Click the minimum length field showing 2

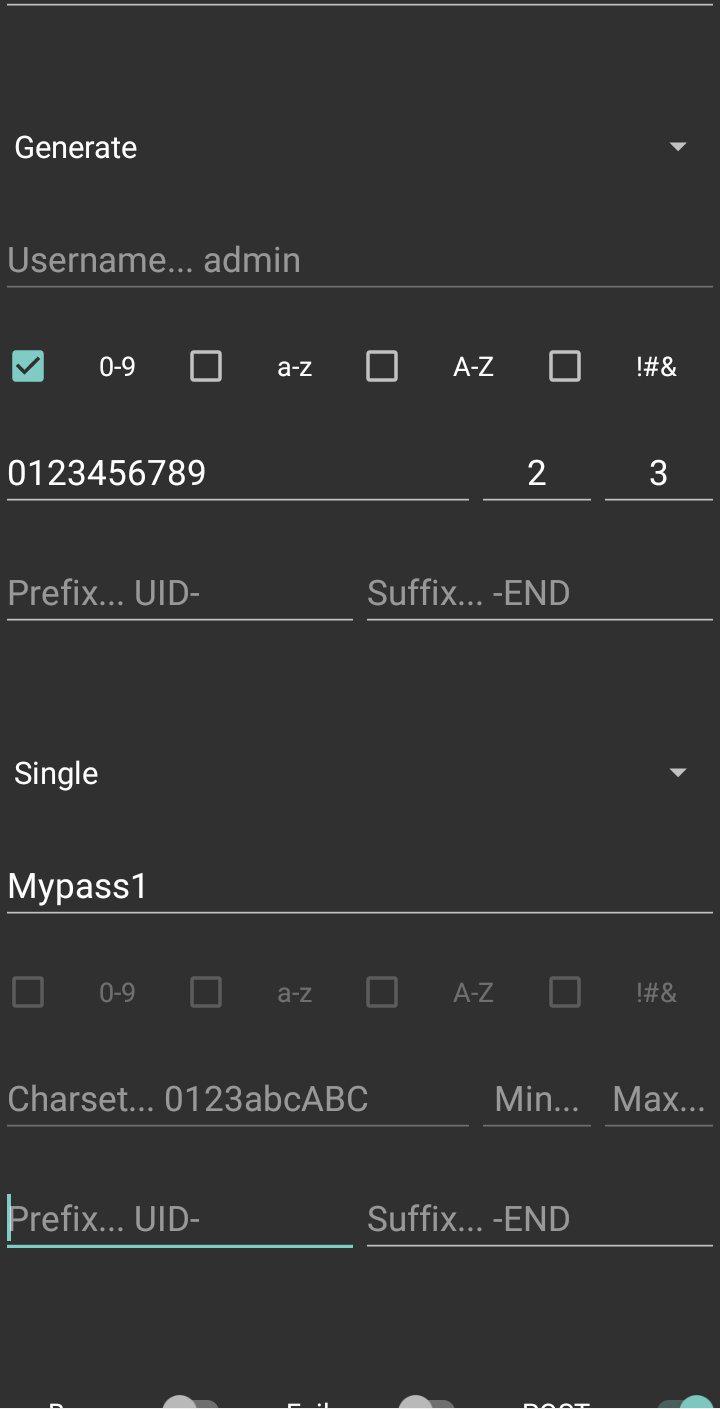pyautogui.click(x=537, y=473)
